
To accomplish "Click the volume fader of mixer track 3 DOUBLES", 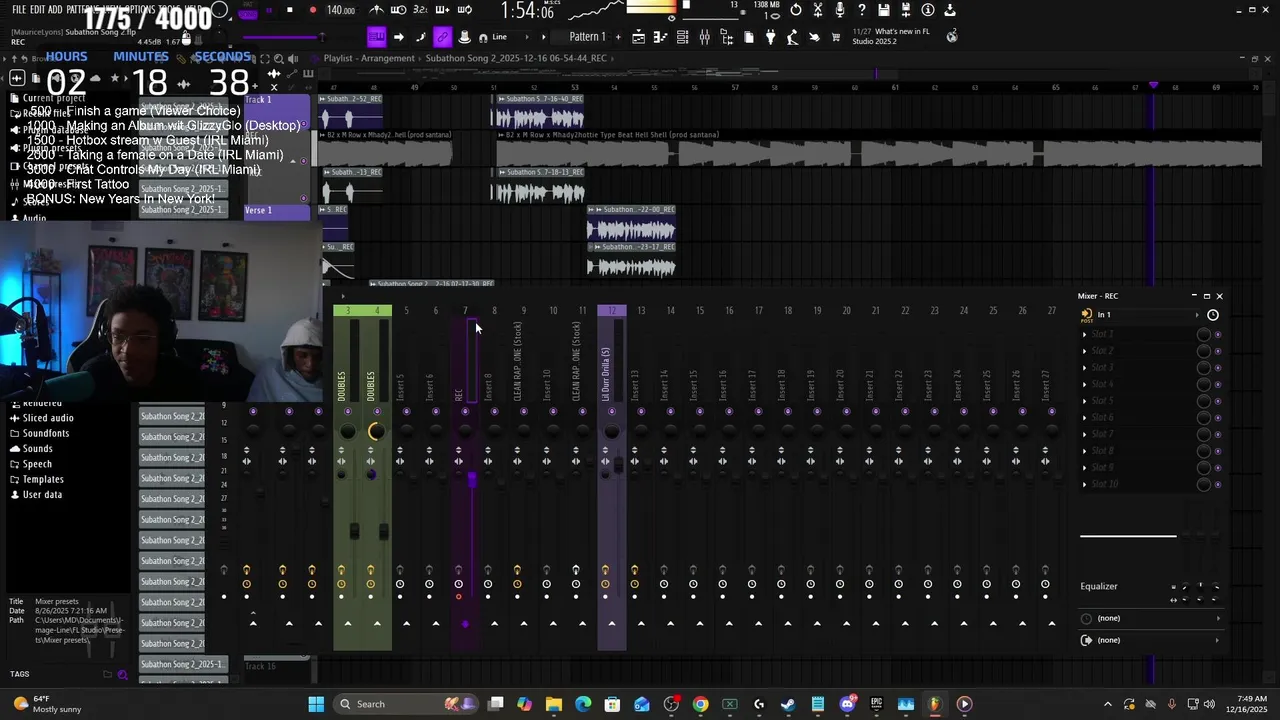I will coord(354,529).
